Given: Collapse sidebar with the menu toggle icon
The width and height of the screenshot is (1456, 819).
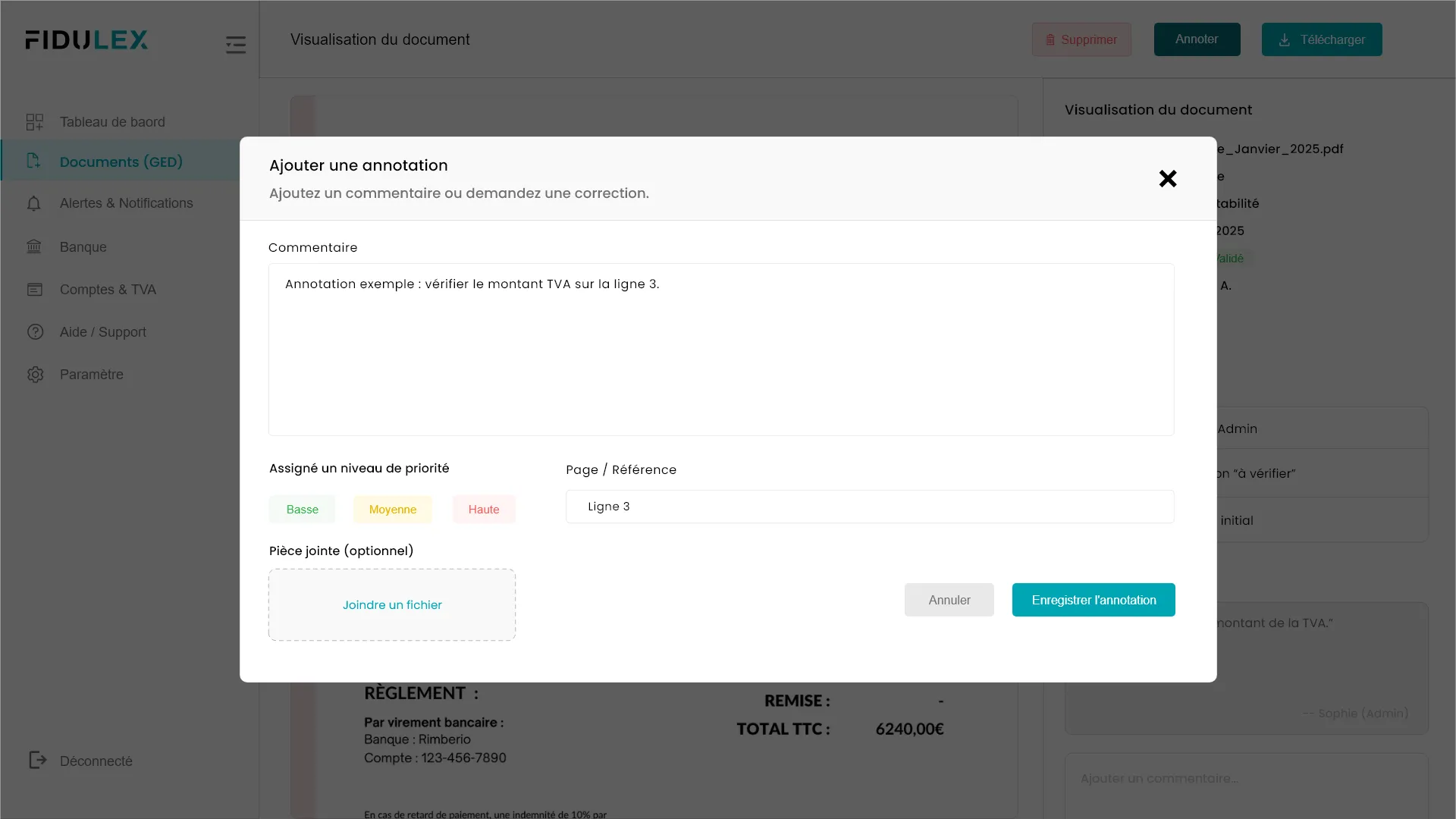Looking at the screenshot, I should pos(236,45).
